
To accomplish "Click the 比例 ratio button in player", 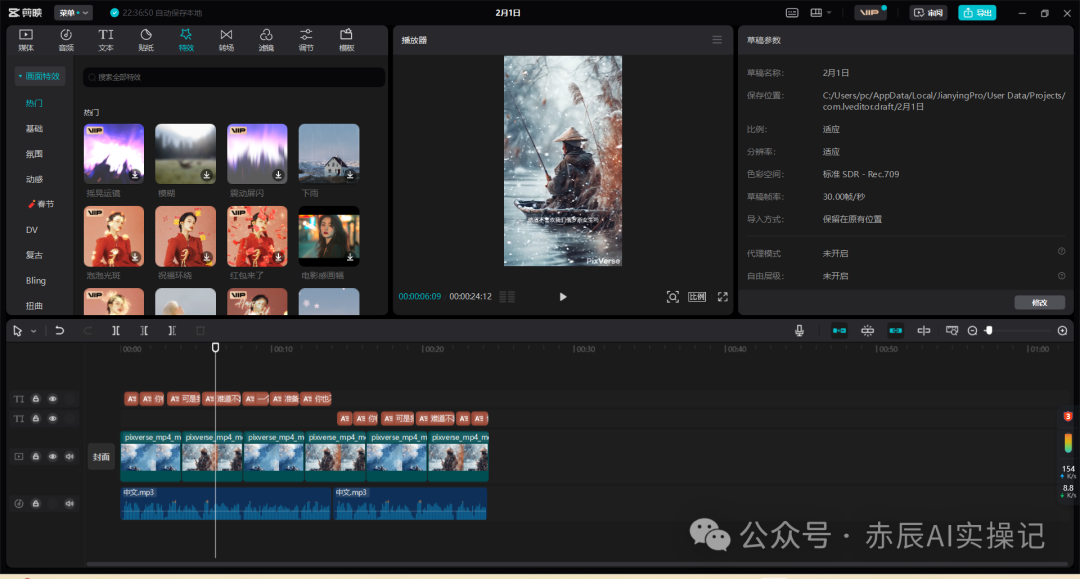I will pyautogui.click(x=697, y=297).
